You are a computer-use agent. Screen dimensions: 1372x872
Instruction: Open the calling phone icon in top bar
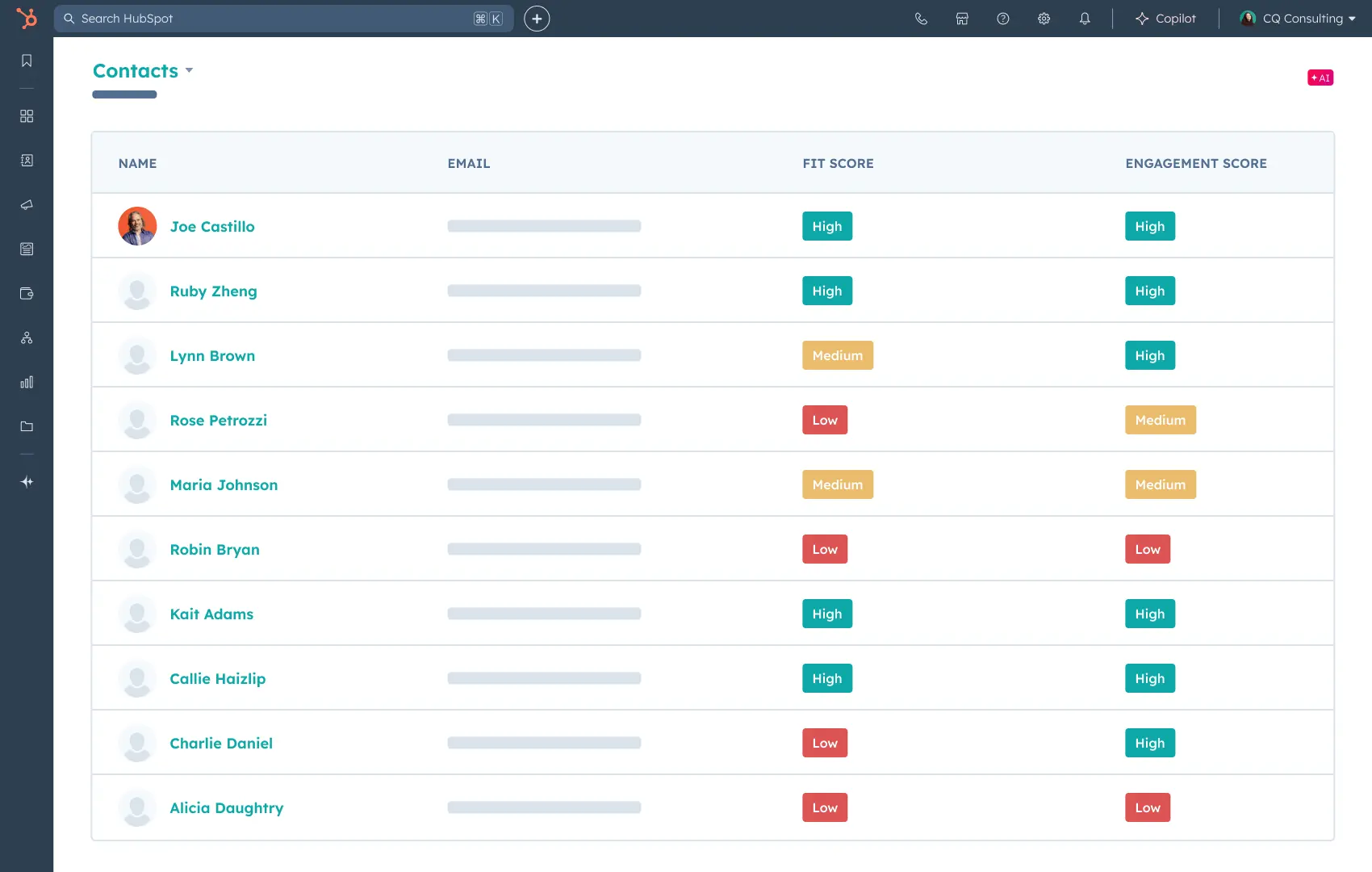point(922,18)
